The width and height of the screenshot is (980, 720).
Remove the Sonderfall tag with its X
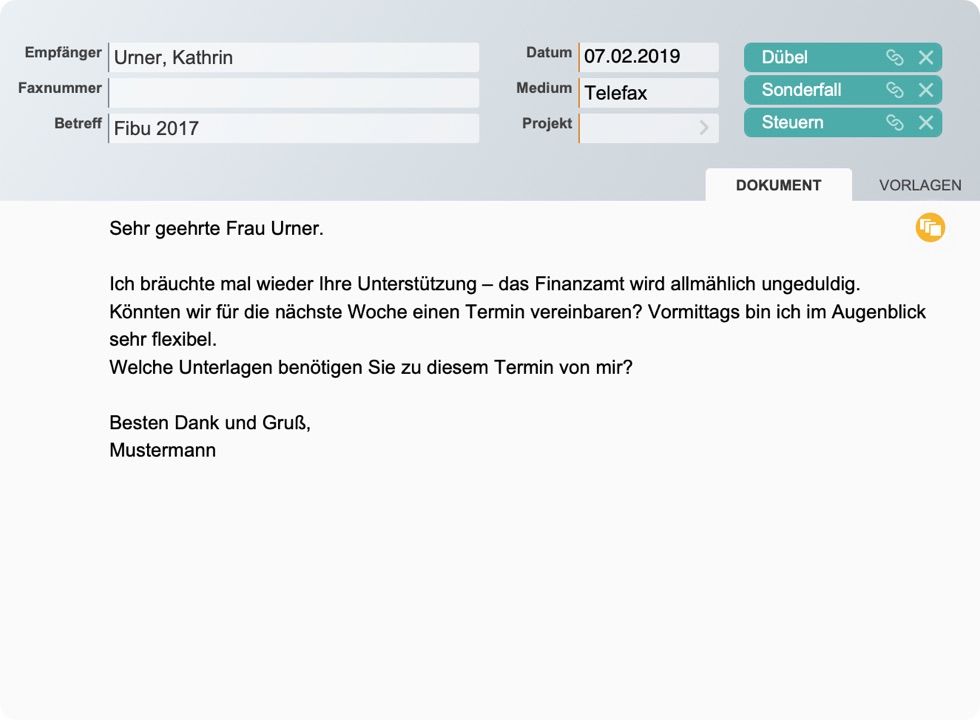[x=926, y=90]
